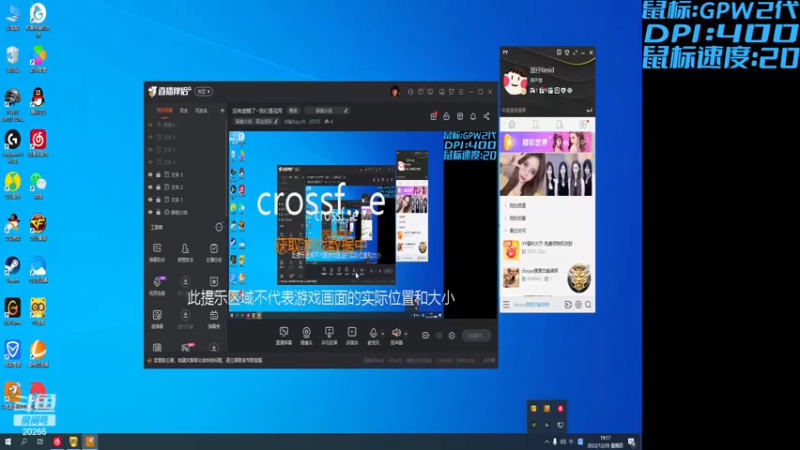The height and width of the screenshot is (450, 800).
Task: Hide the 文本1 layer with its eye icon
Action: coord(150,199)
